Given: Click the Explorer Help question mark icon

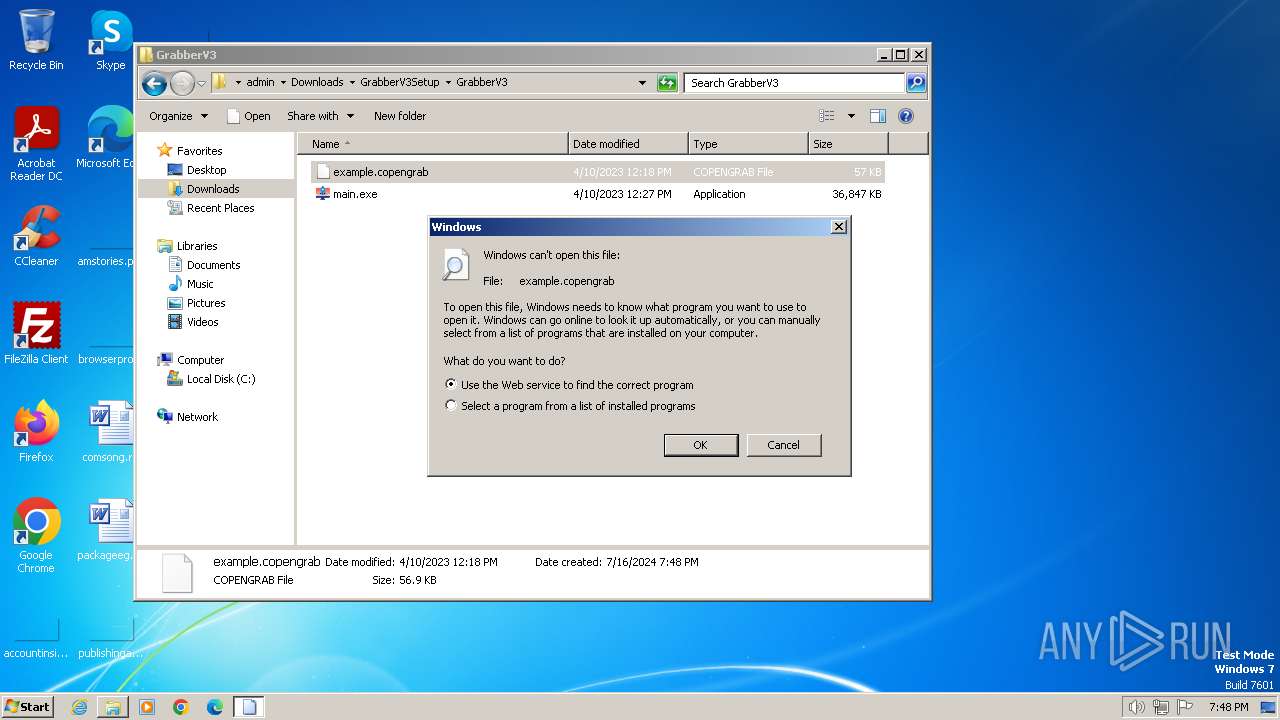Looking at the screenshot, I should pos(906,116).
